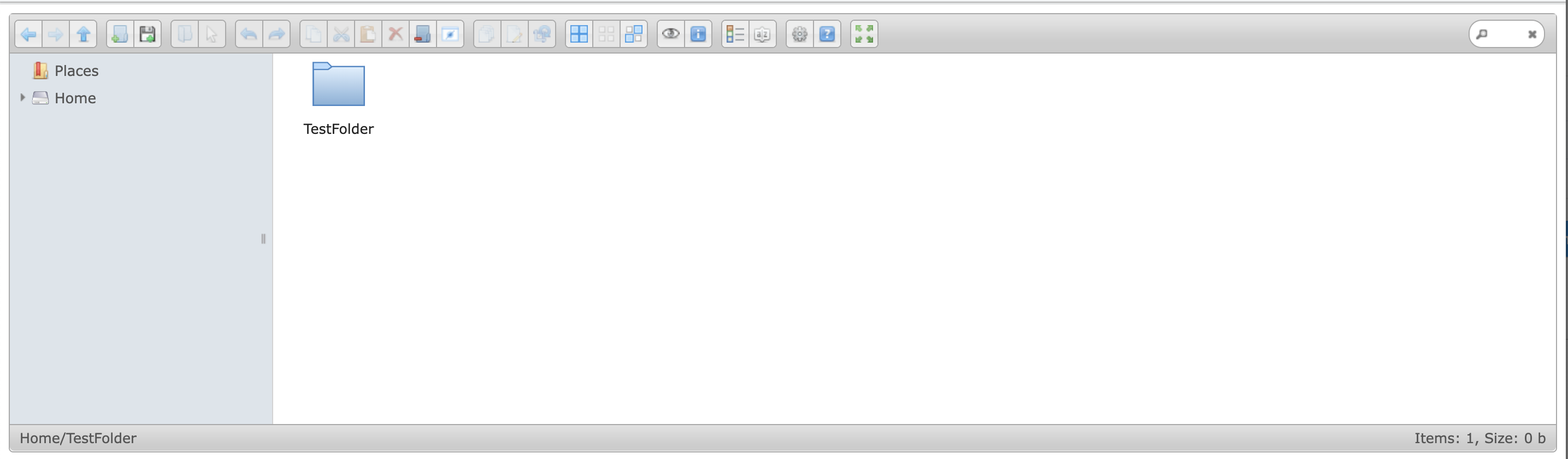The width and height of the screenshot is (1568, 459).
Task: Upload files via the floppy disk icon
Action: [148, 34]
